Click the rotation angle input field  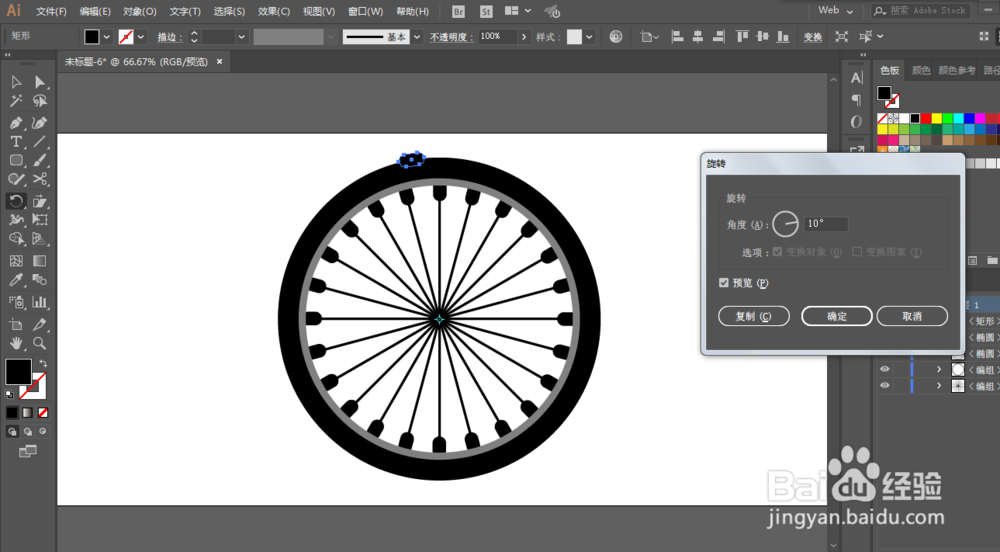point(826,224)
